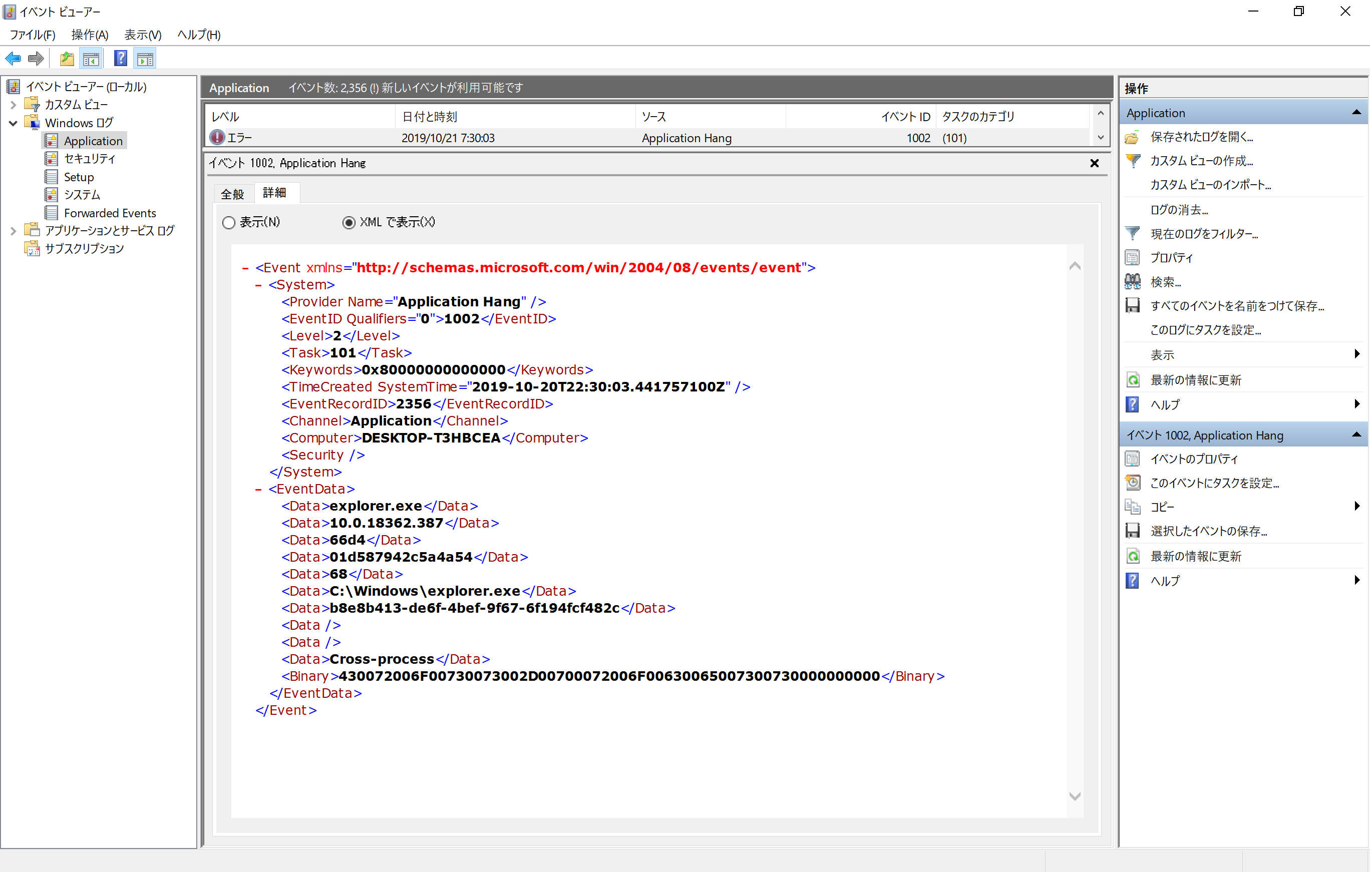Sort by the ソース column header
The width and height of the screenshot is (1372, 872).
[711, 117]
